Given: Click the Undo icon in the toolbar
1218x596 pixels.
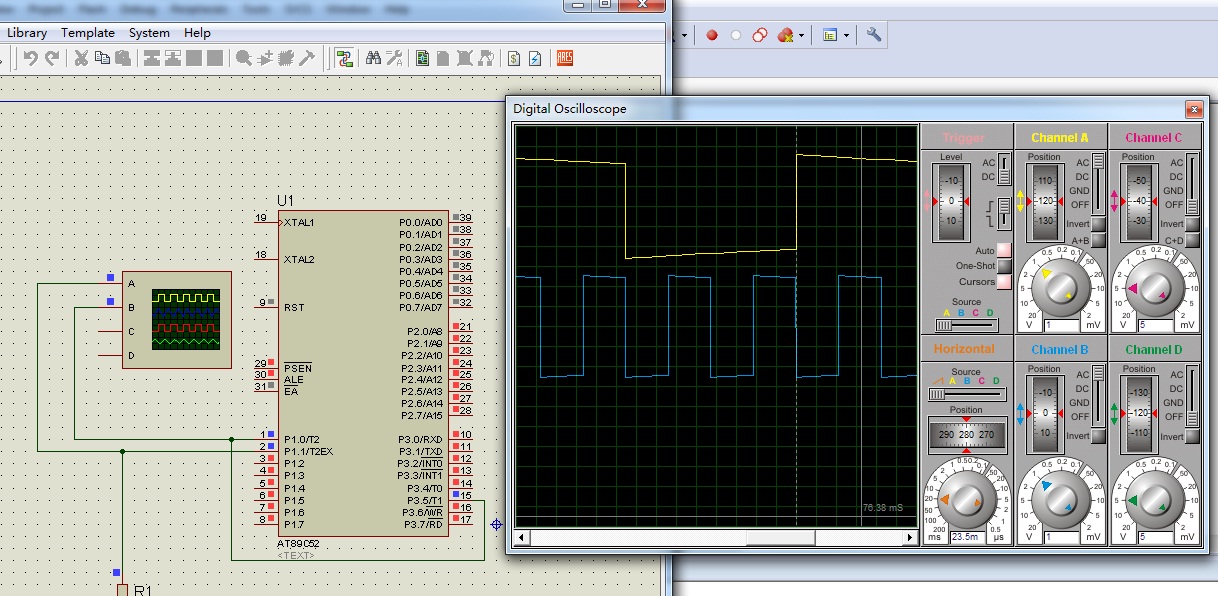Looking at the screenshot, I should click(31, 59).
